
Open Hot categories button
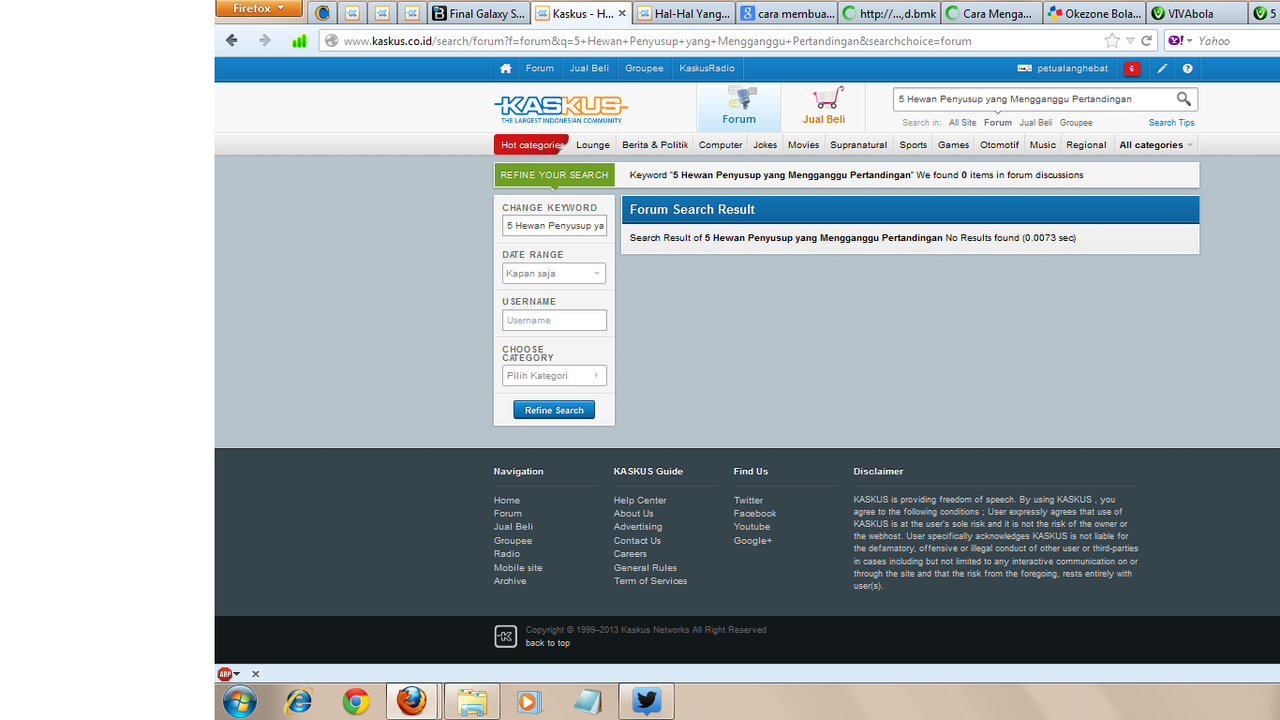(x=531, y=145)
